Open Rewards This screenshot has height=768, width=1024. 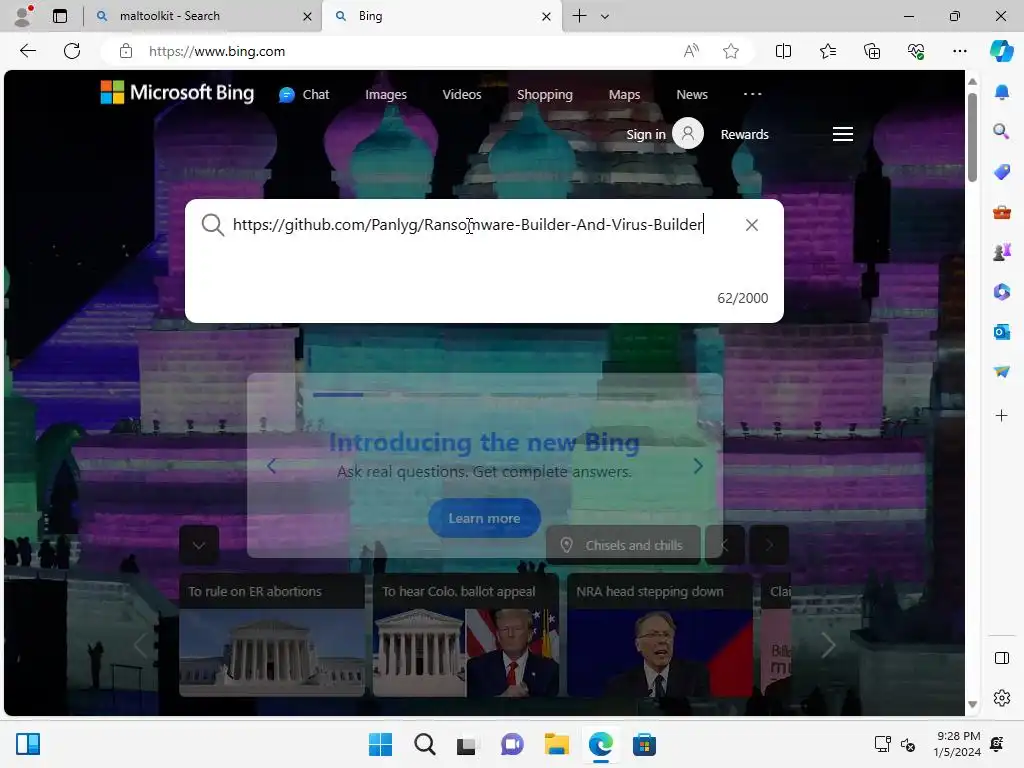(744, 135)
